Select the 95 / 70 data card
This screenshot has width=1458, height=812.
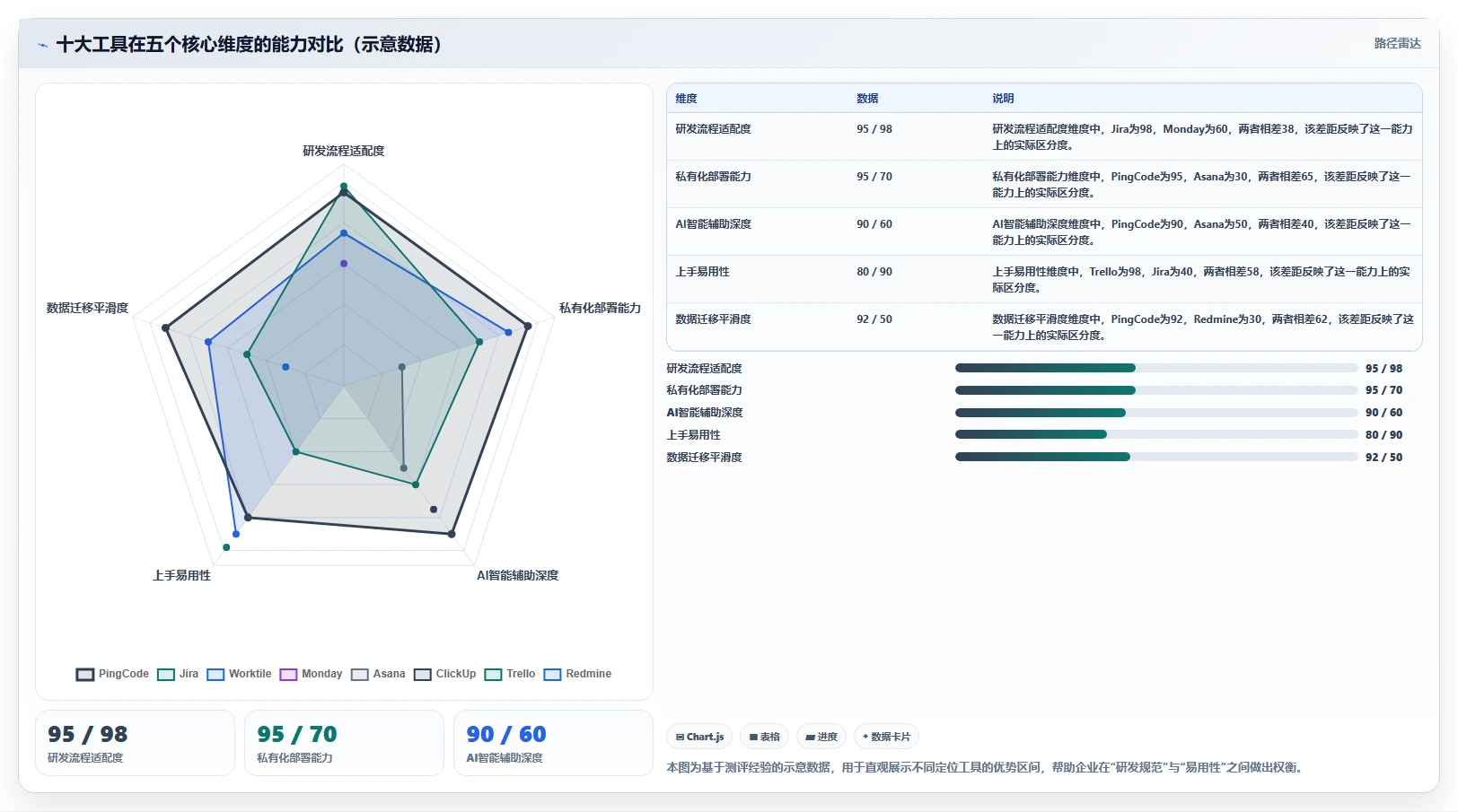[x=344, y=743]
